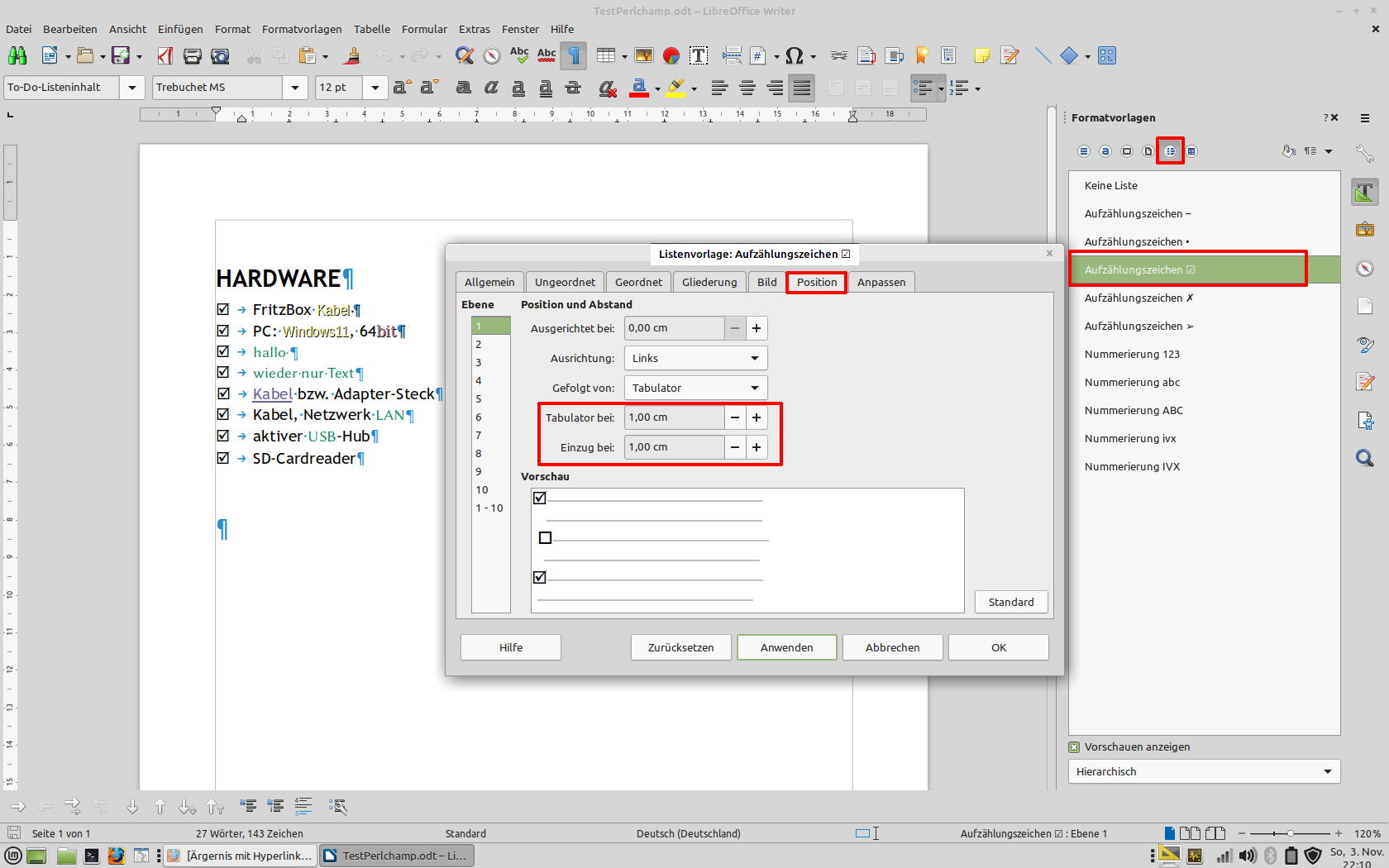Center paragraph alignment icon

[x=747, y=88]
